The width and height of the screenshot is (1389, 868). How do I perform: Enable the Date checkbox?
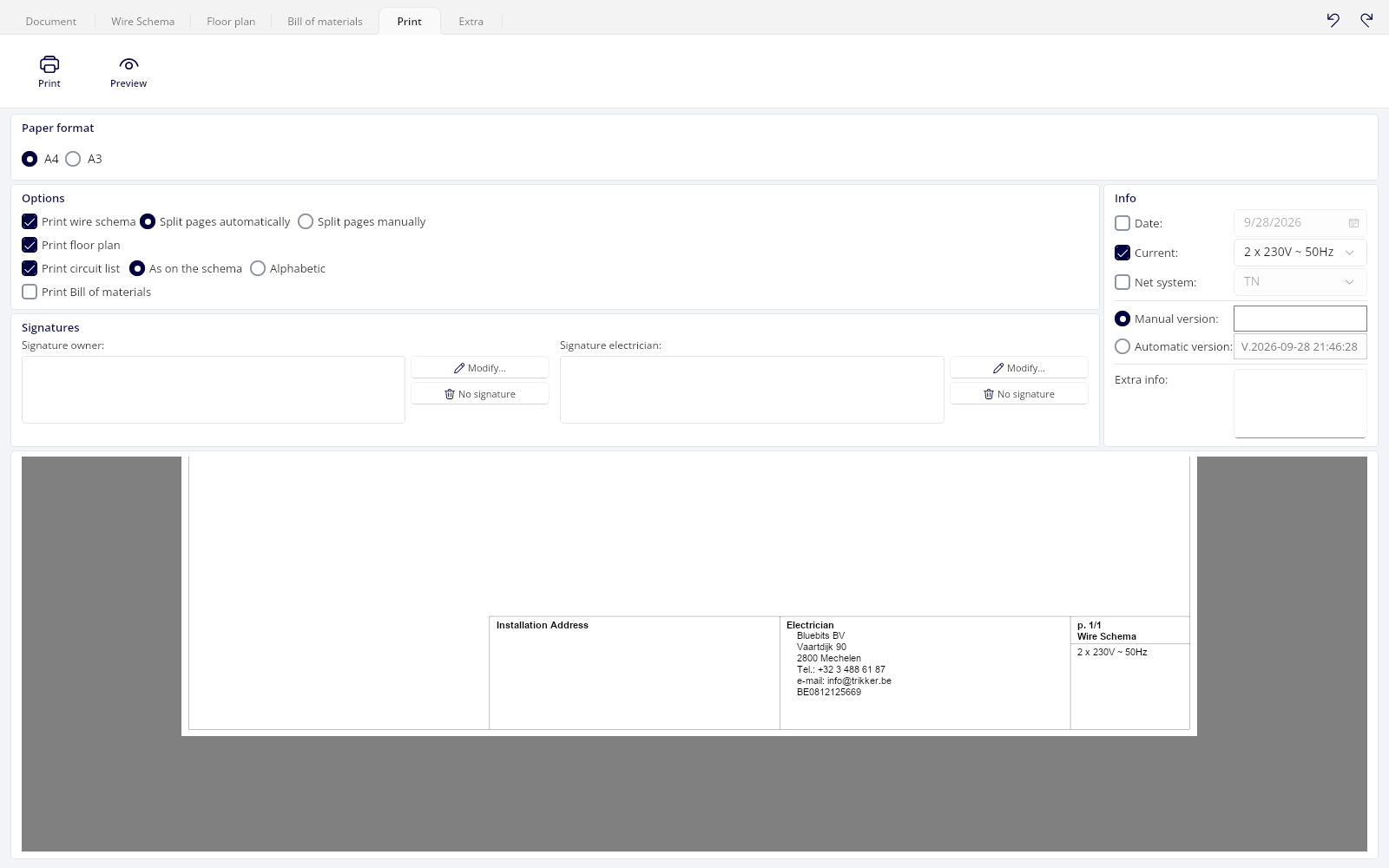tap(1122, 223)
